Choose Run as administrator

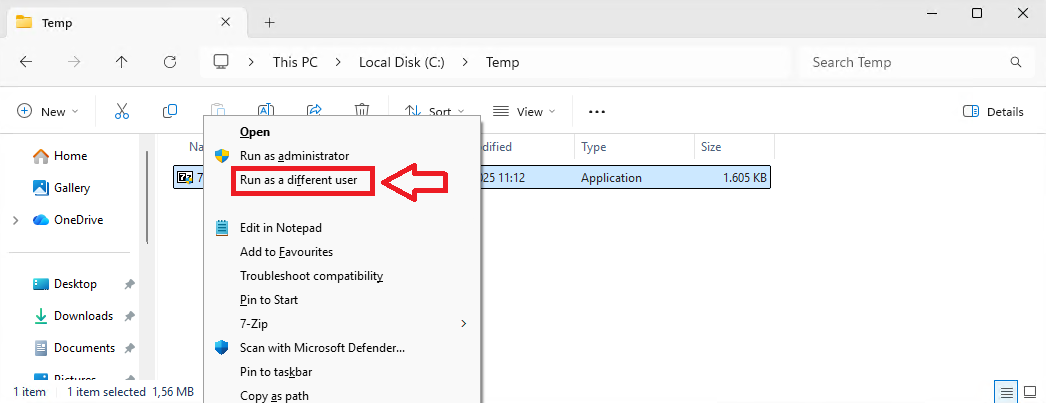pos(342,155)
